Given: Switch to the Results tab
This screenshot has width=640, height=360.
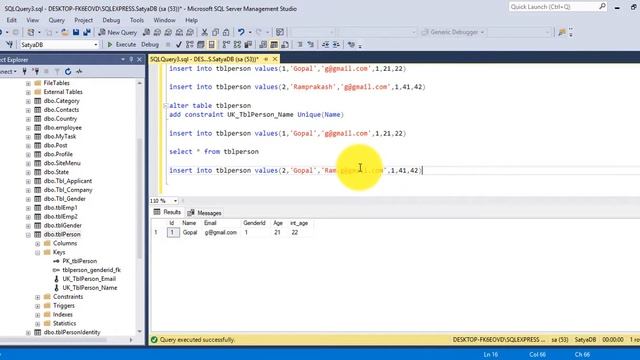Looking at the screenshot, I should (167, 212).
